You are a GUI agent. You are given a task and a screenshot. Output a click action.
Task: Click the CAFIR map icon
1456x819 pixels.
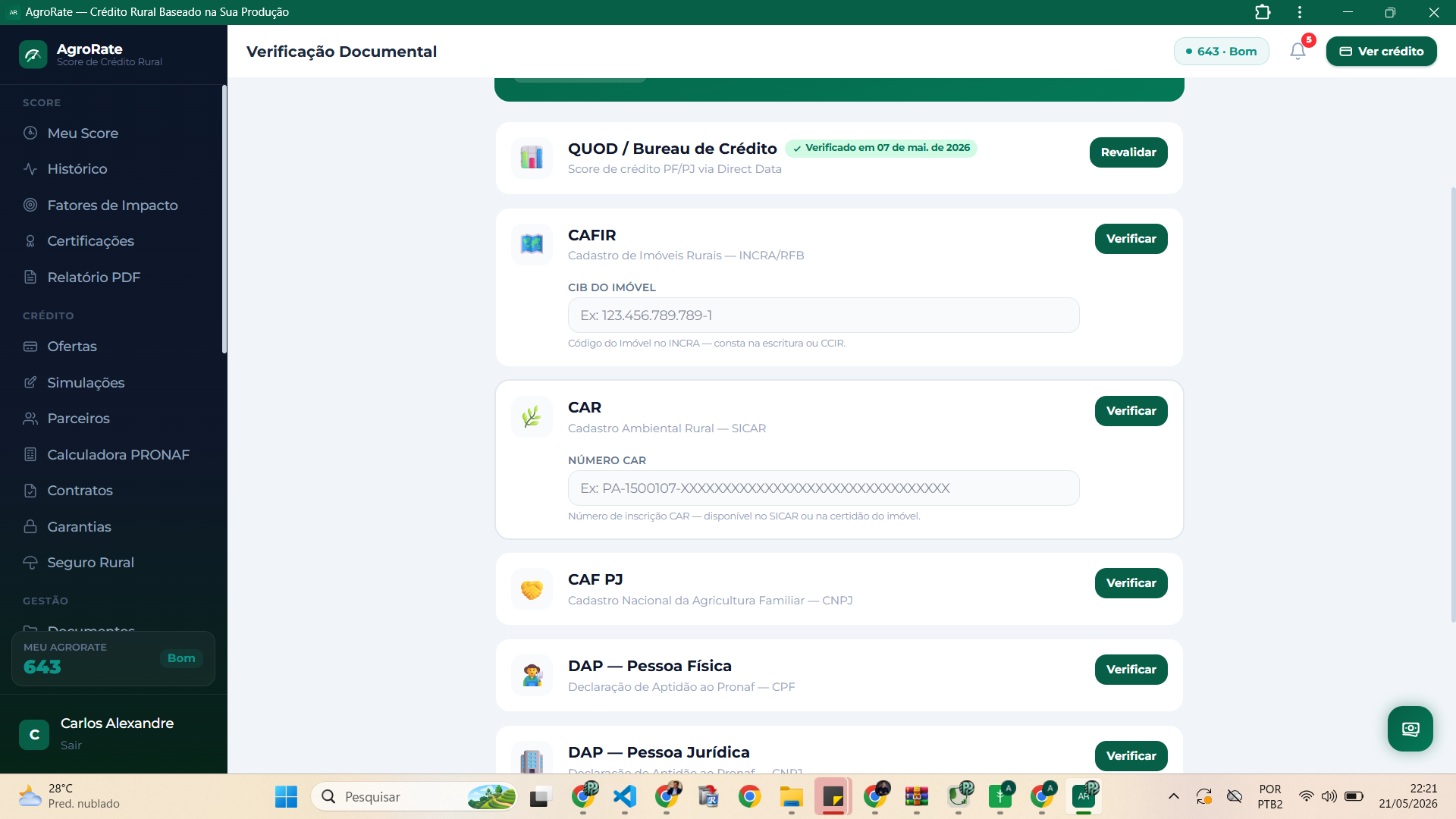coord(532,244)
